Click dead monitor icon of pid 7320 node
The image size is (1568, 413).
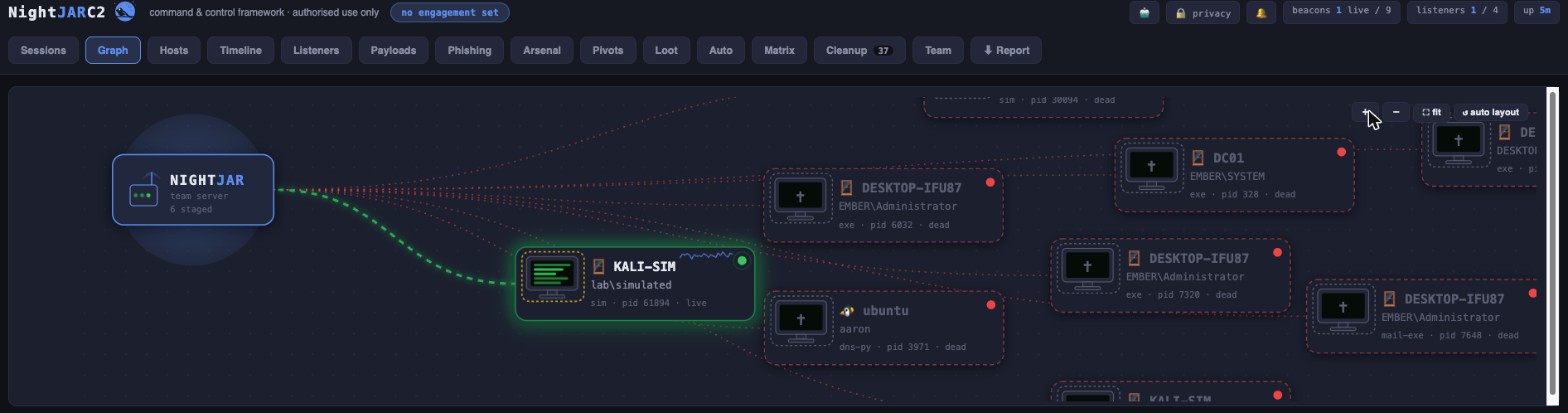pyautogui.click(x=1087, y=267)
